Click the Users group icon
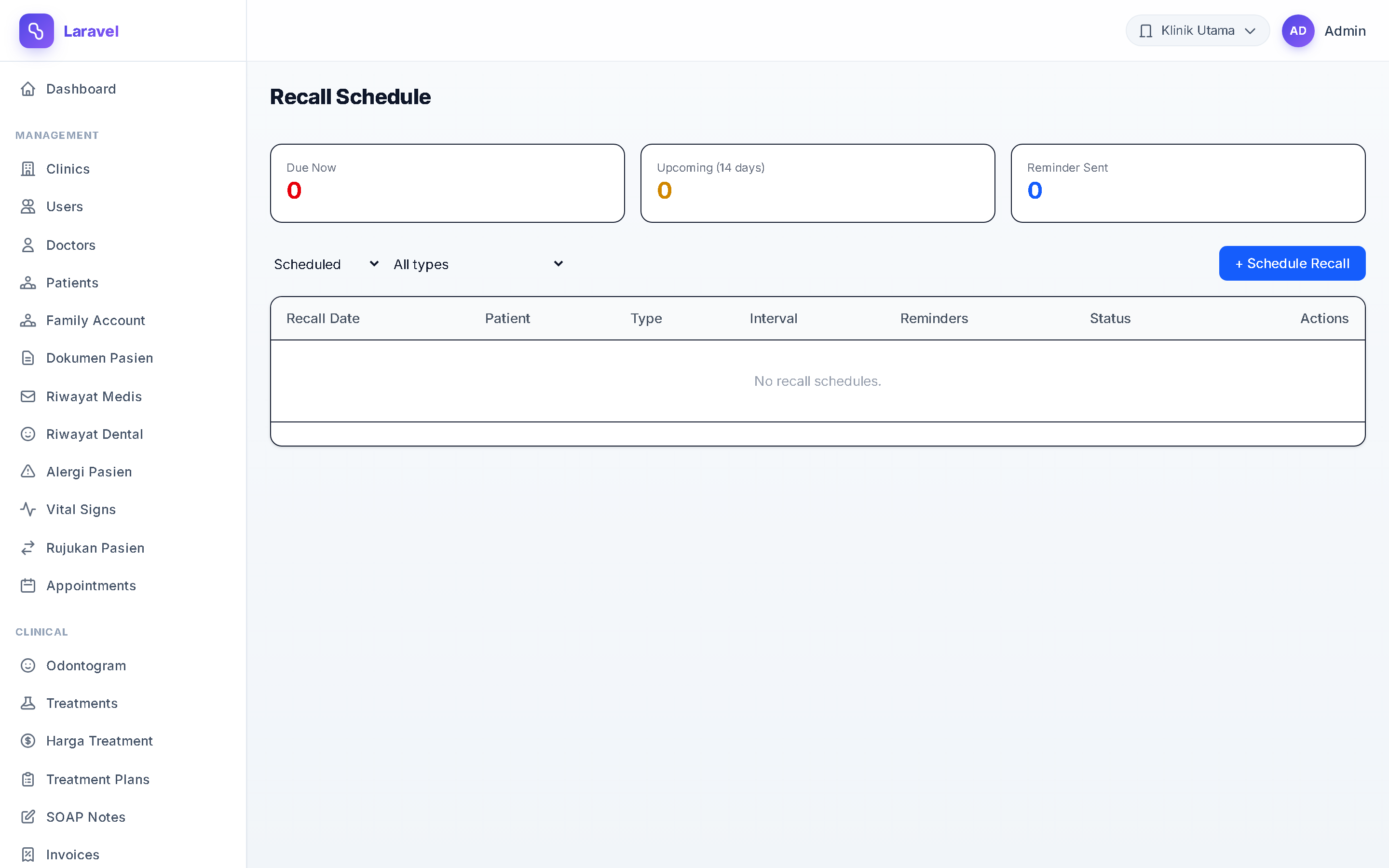The image size is (1389, 868). click(x=28, y=207)
